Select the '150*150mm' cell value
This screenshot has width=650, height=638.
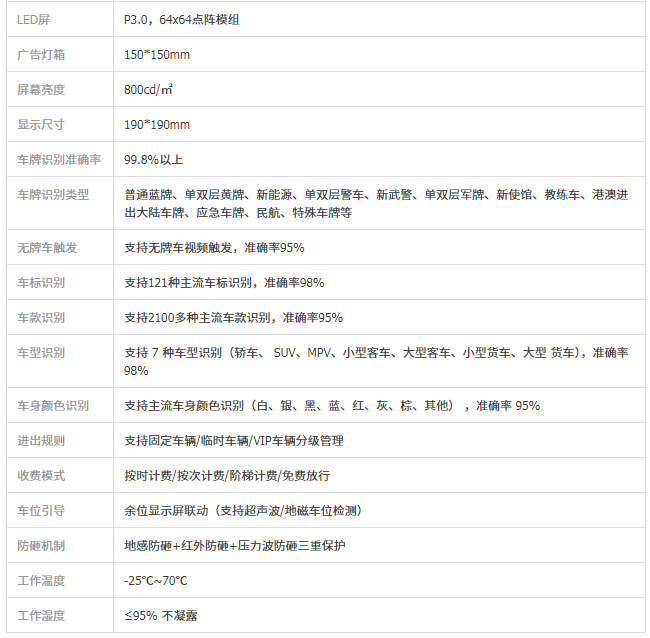pos(157,54)
